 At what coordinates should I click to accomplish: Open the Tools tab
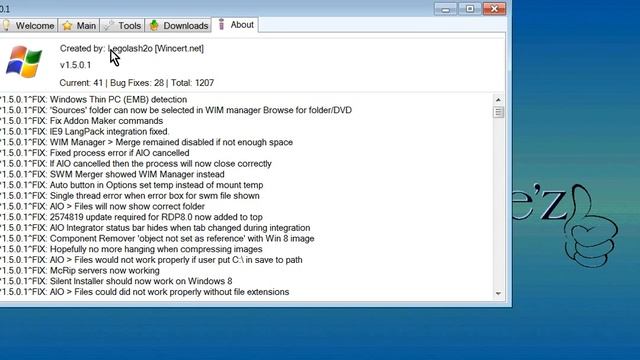point(122,25)
